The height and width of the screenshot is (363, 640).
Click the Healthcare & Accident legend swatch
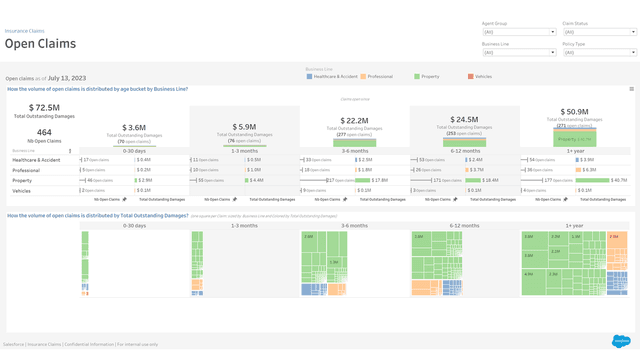click(x=309, y=76)
